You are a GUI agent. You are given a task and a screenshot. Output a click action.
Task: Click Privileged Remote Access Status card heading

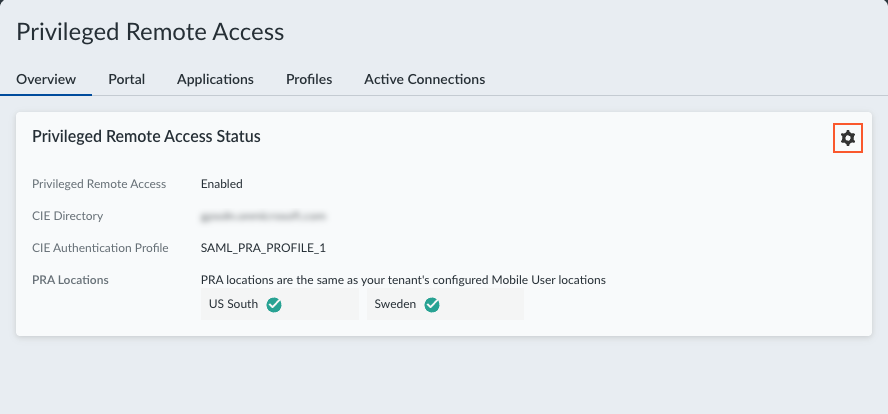[146, 136]
